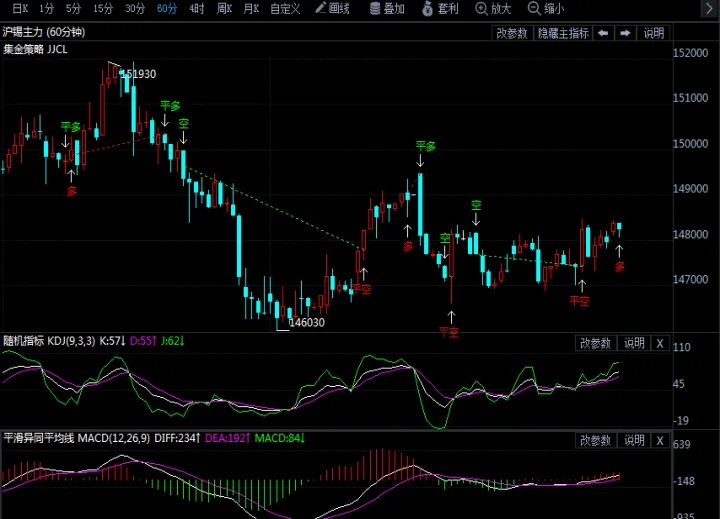Click the 集金策略 JJCL indicator label
The width and height of the screenshot is (720, 519).
pos(35,49)
